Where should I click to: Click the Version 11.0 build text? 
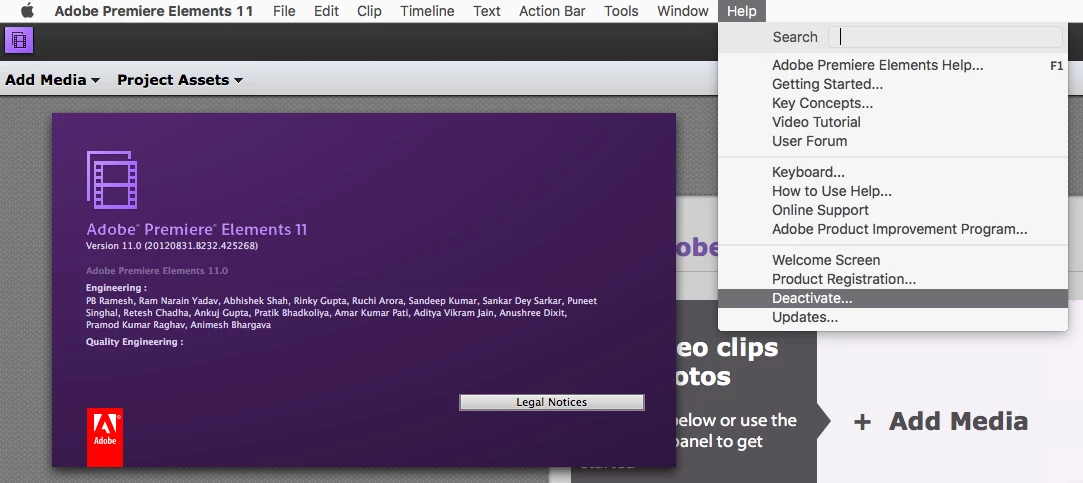coord(172,245)
